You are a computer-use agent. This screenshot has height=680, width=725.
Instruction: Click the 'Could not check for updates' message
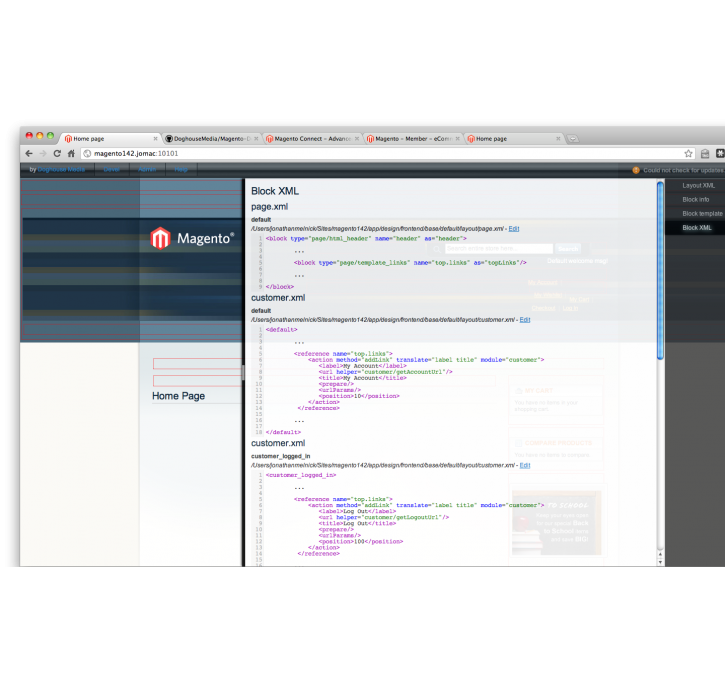click(x=683, y=170)
